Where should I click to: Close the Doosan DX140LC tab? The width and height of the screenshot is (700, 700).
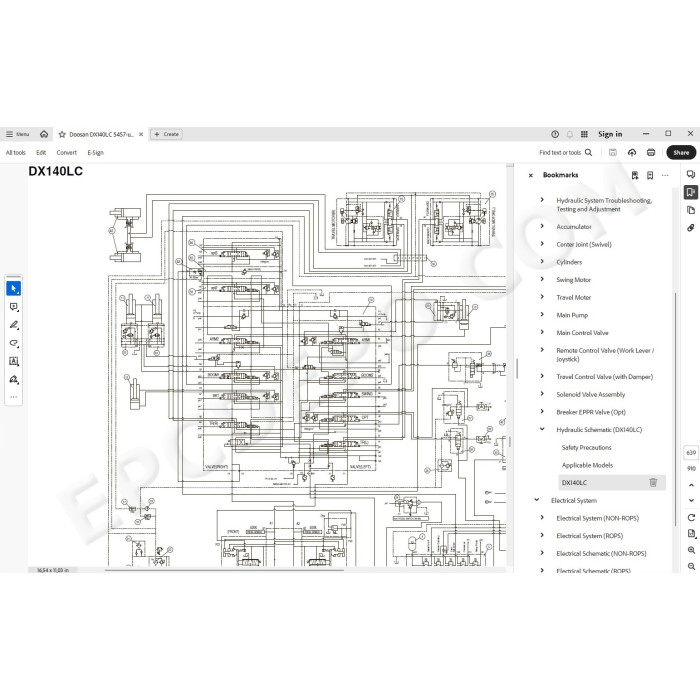click(141, 134)
